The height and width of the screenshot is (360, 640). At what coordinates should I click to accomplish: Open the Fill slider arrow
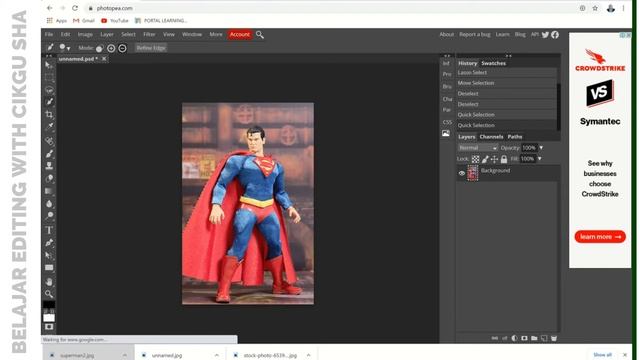[540, 159]
